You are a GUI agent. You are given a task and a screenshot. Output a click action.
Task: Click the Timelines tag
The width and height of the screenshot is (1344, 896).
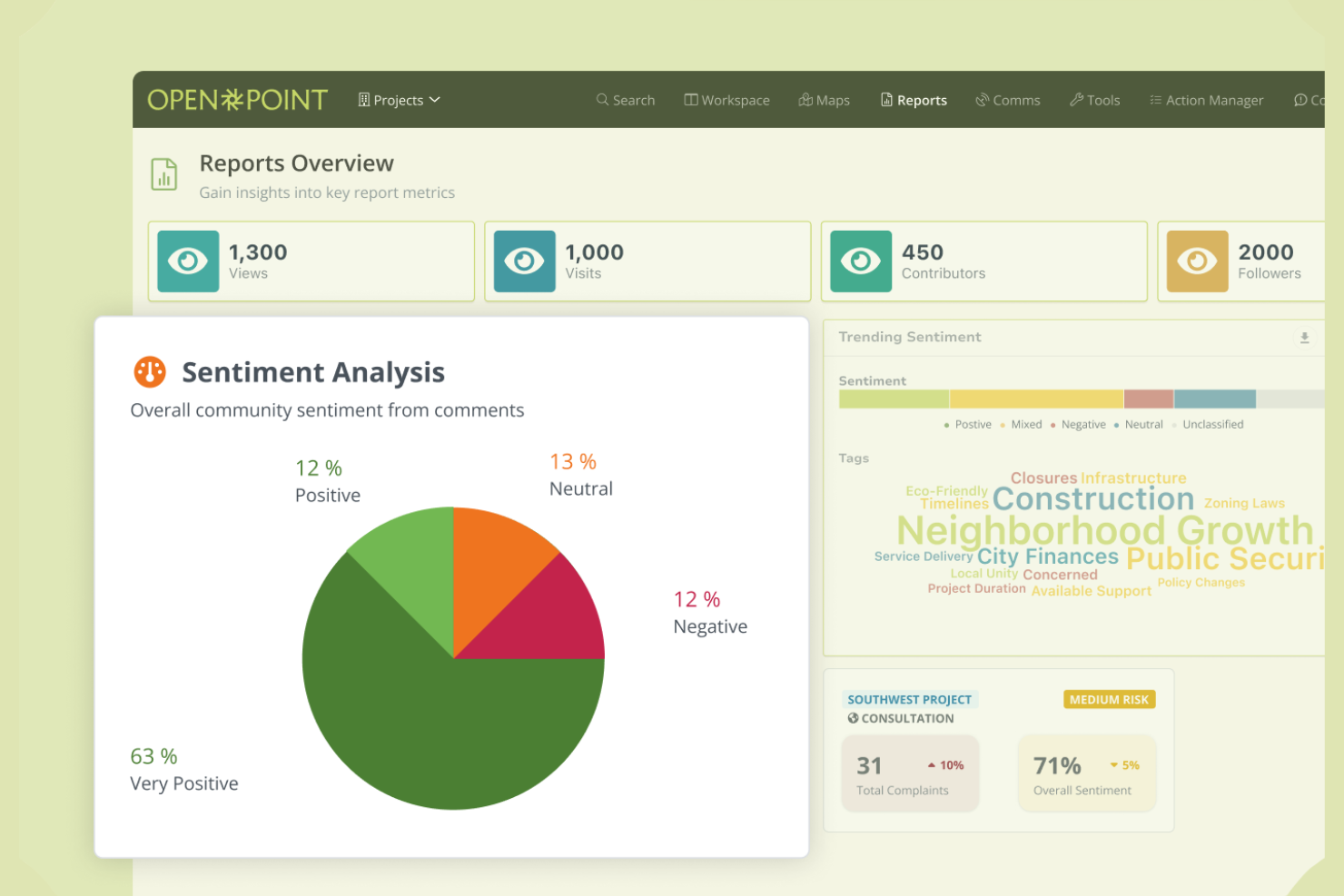click(954, 504)
